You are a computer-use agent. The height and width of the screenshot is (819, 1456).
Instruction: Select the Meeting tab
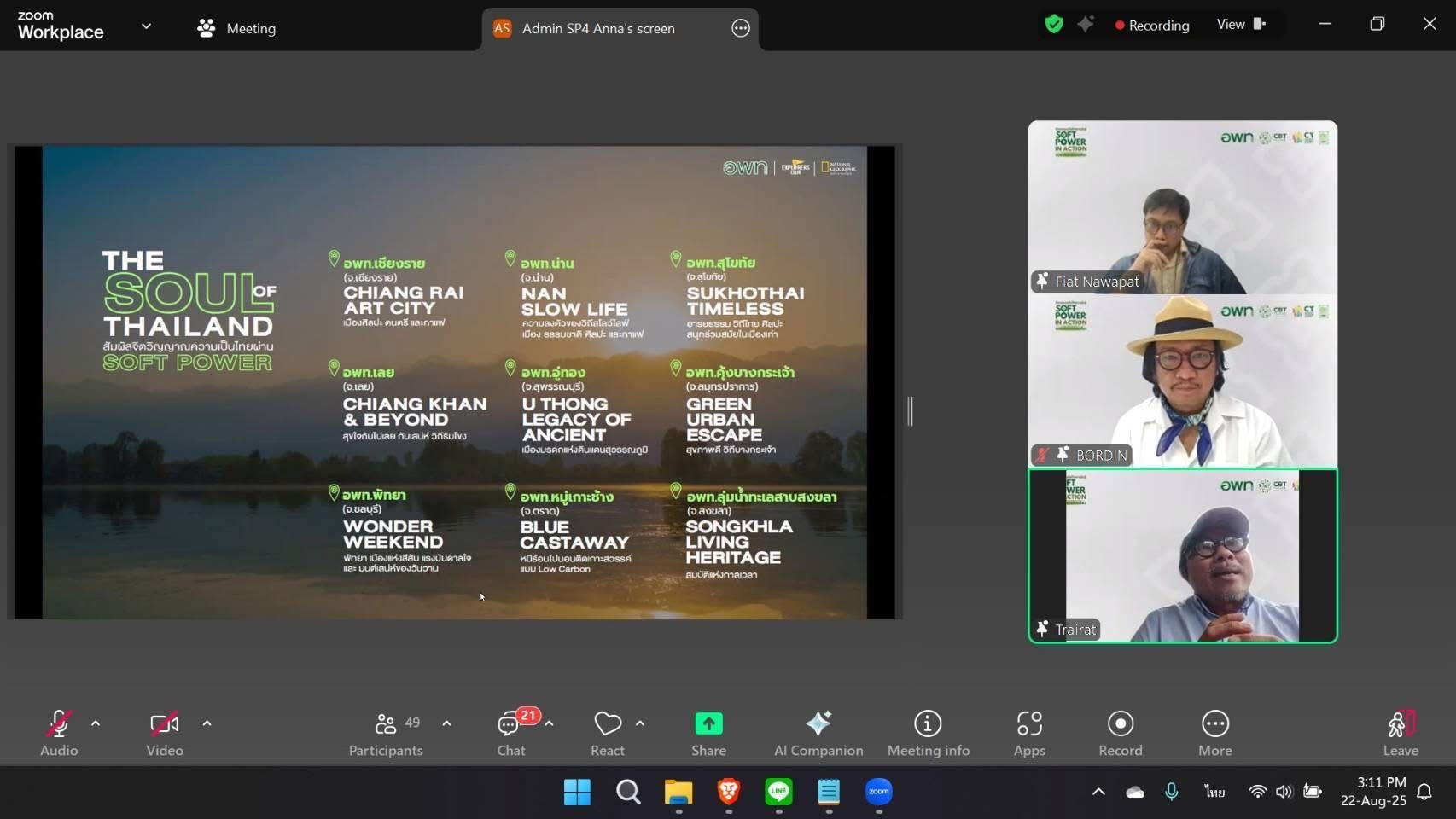236,28
